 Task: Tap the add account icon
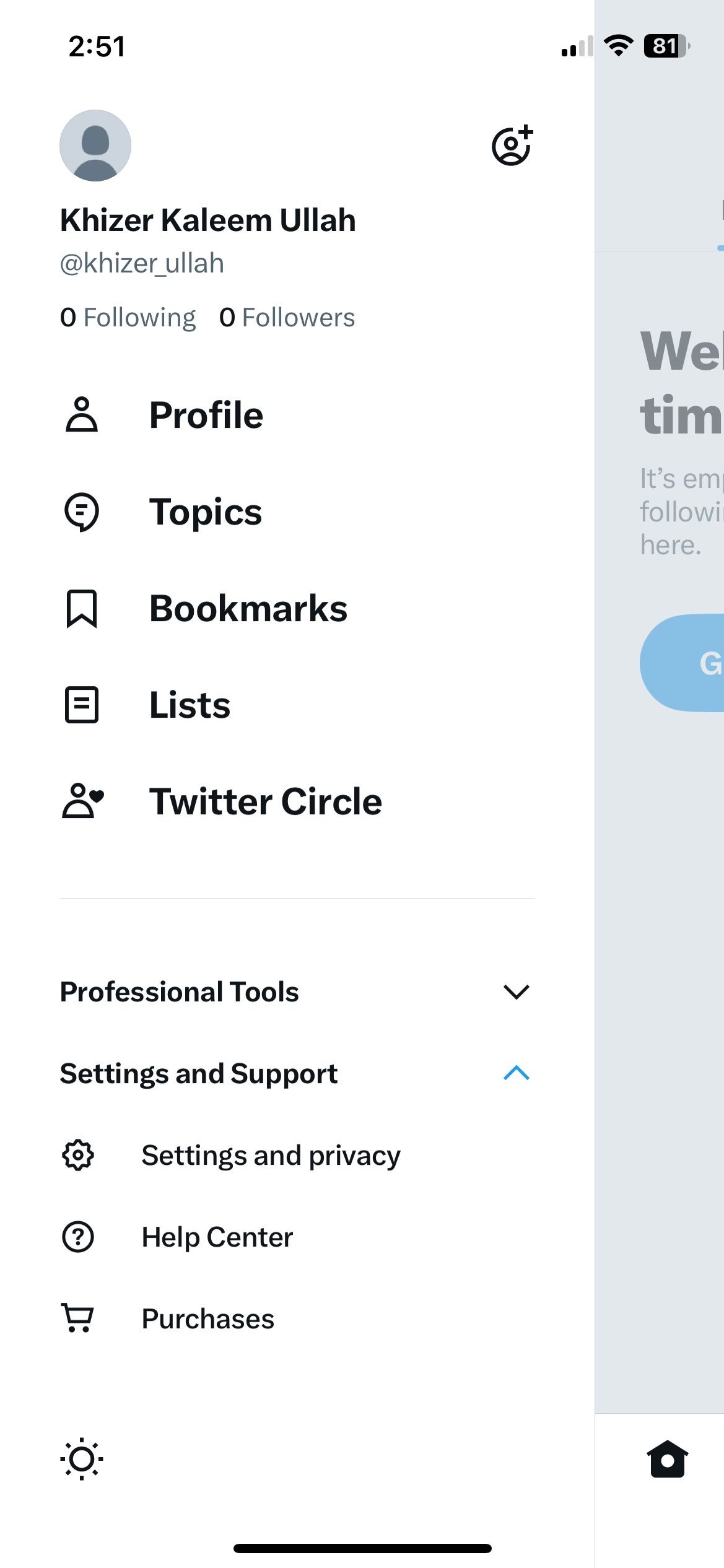coord(512,146)
